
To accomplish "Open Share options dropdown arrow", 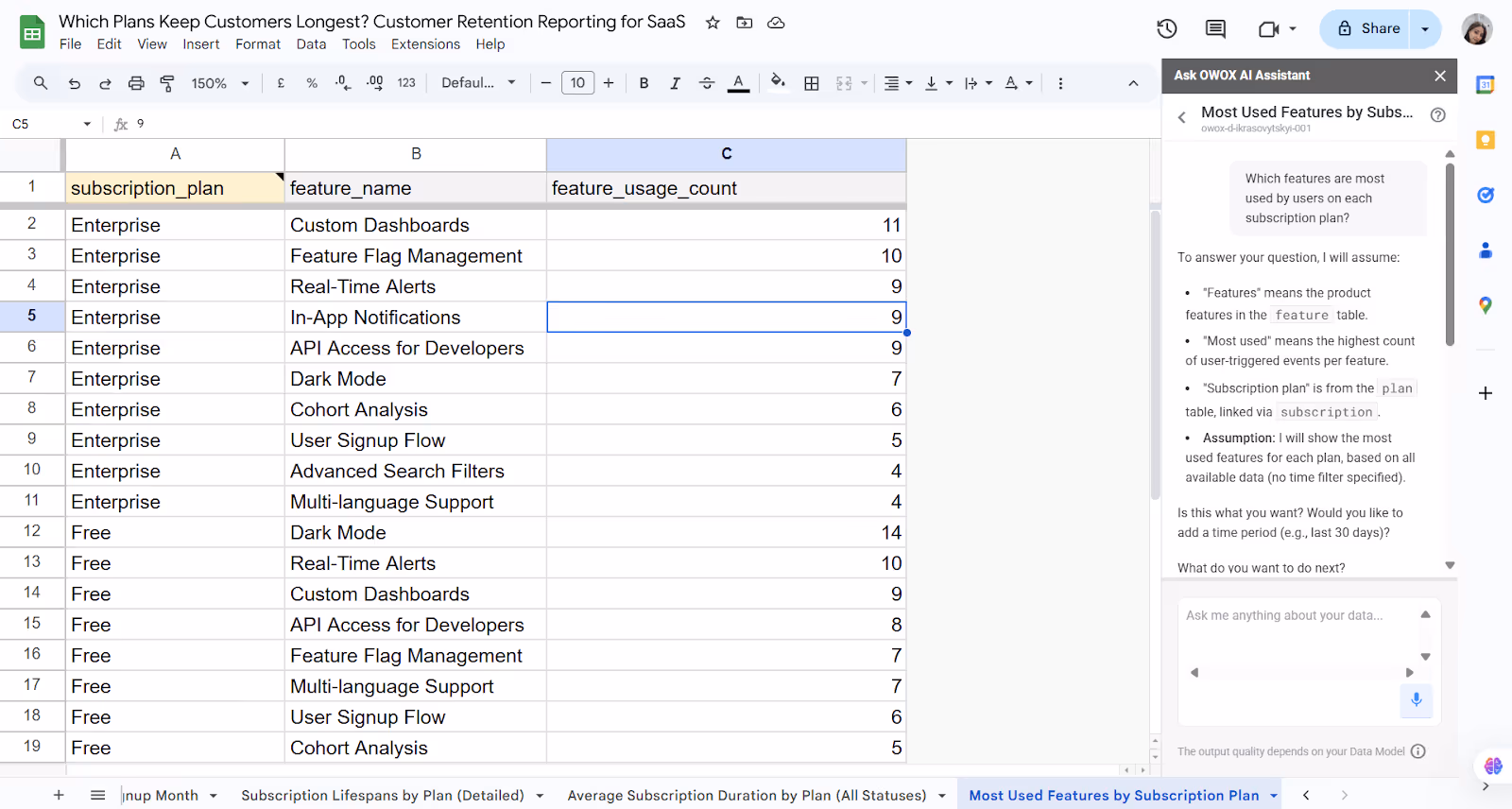I will point(1425,29).
